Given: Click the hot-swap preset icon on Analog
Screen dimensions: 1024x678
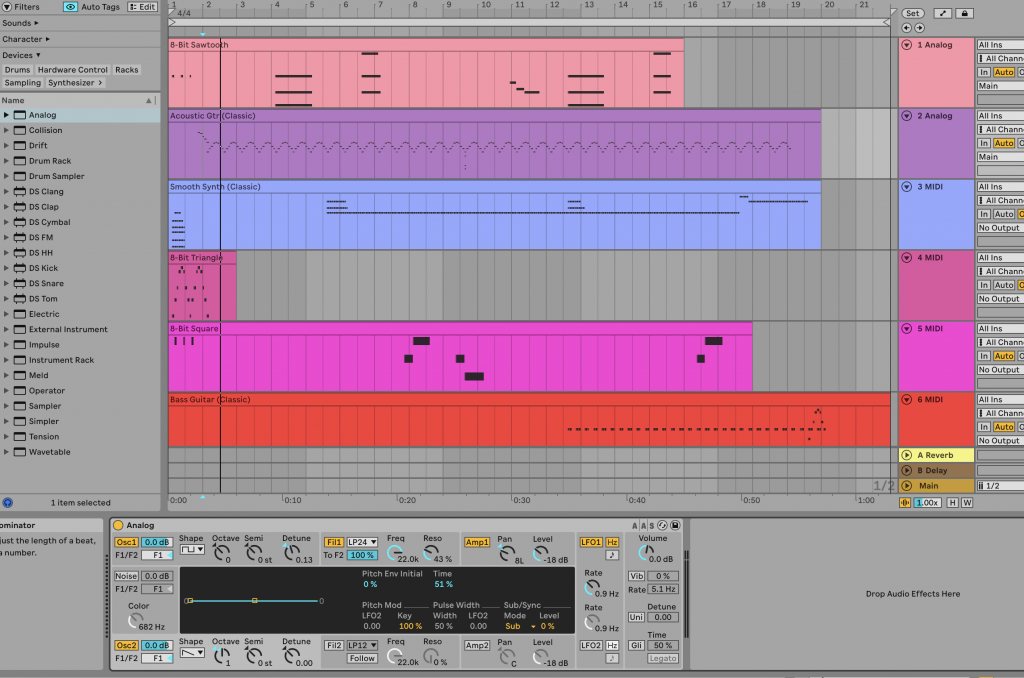Looking at the screenshot, I should 662,525.
